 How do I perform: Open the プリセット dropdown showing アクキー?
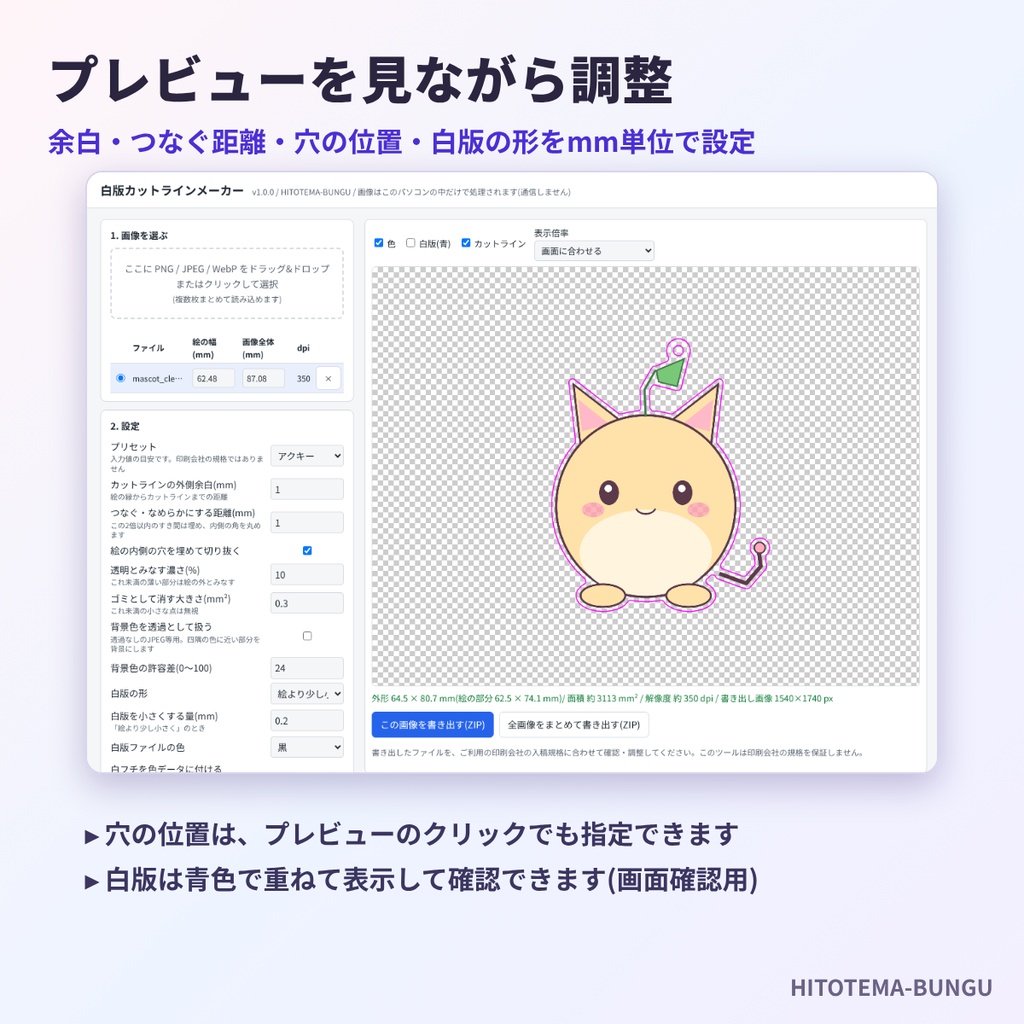click(x=307, y=456)
